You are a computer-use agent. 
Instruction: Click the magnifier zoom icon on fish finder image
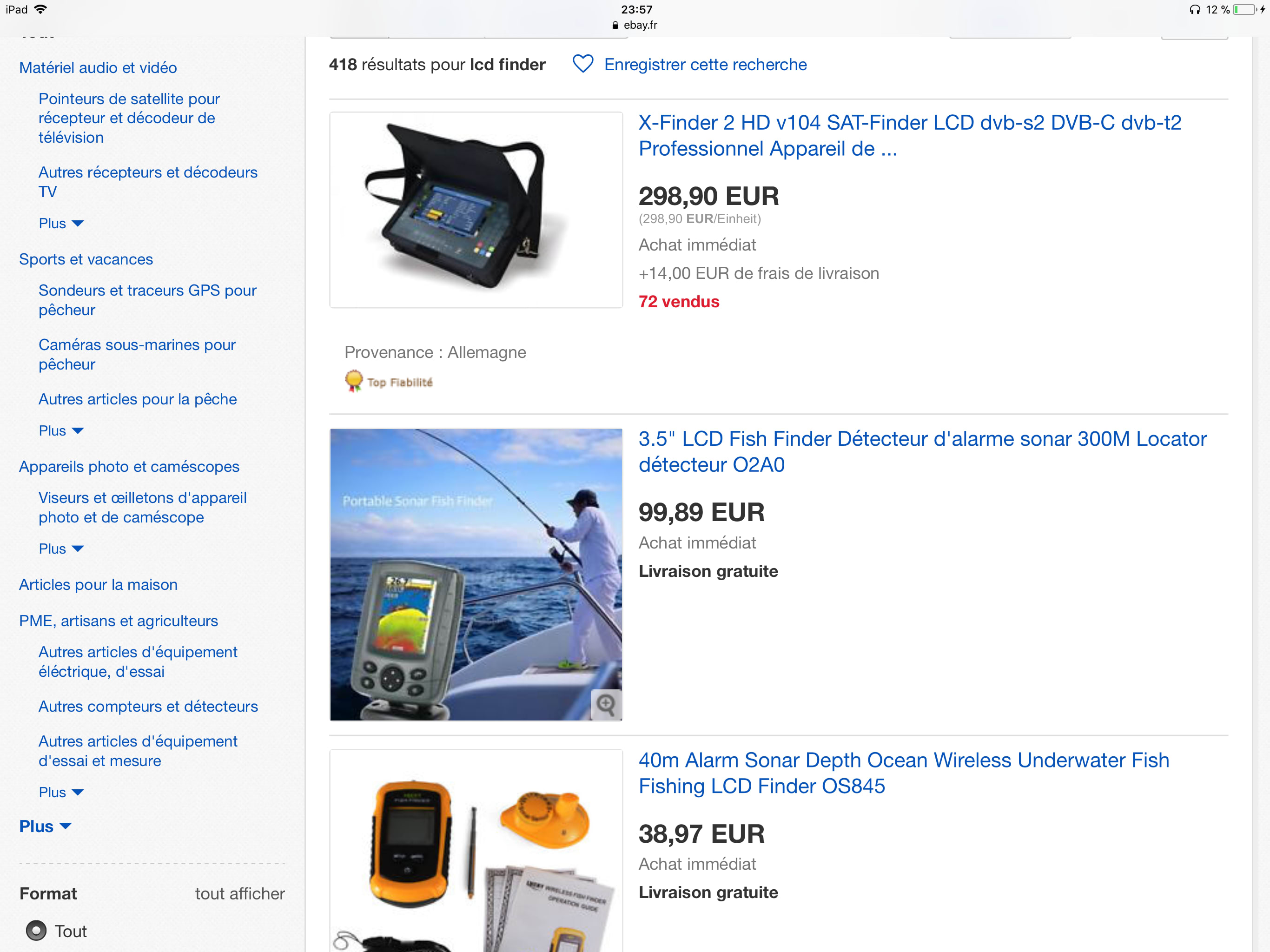606,704
